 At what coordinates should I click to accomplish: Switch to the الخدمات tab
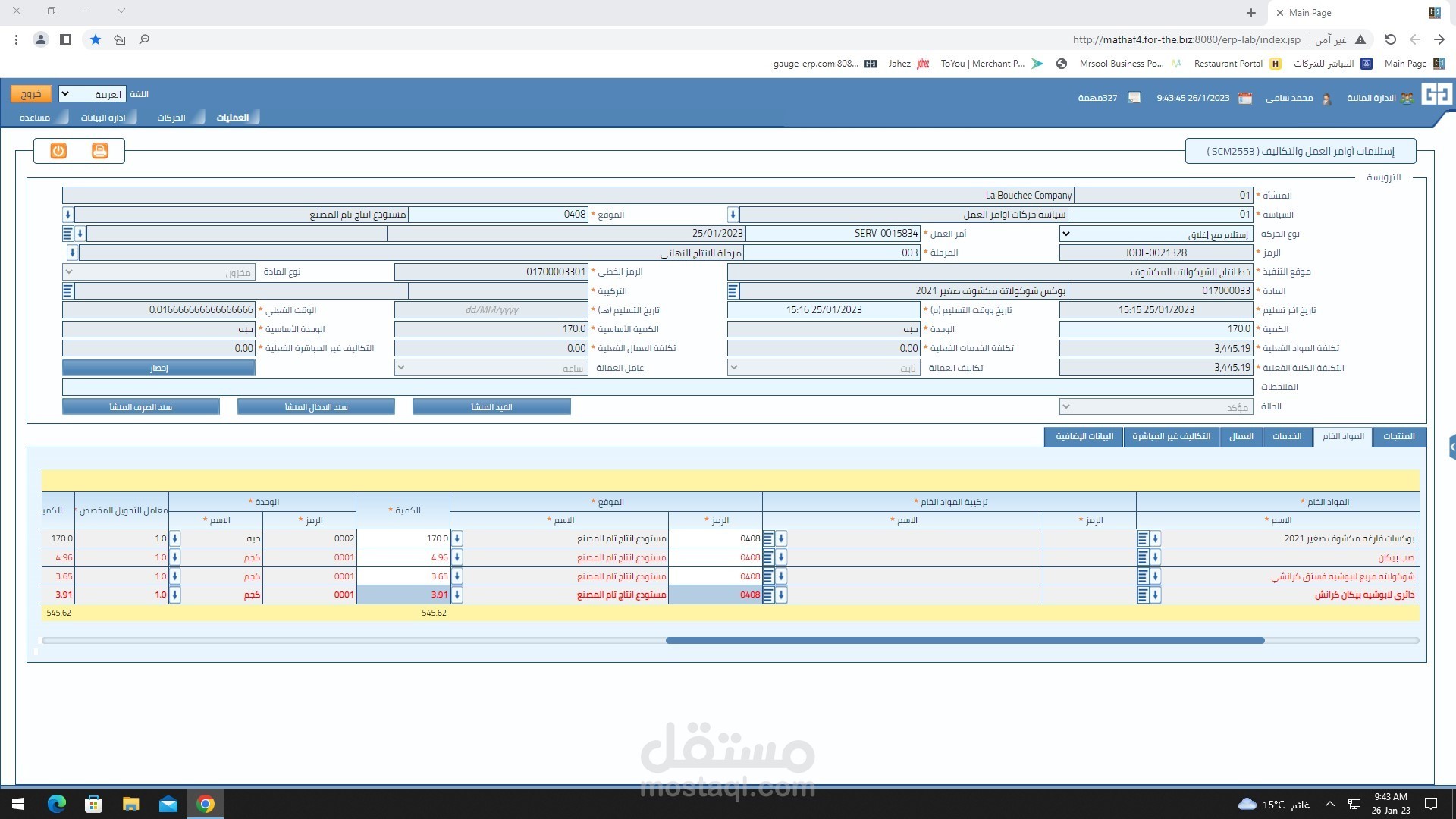1287,437
